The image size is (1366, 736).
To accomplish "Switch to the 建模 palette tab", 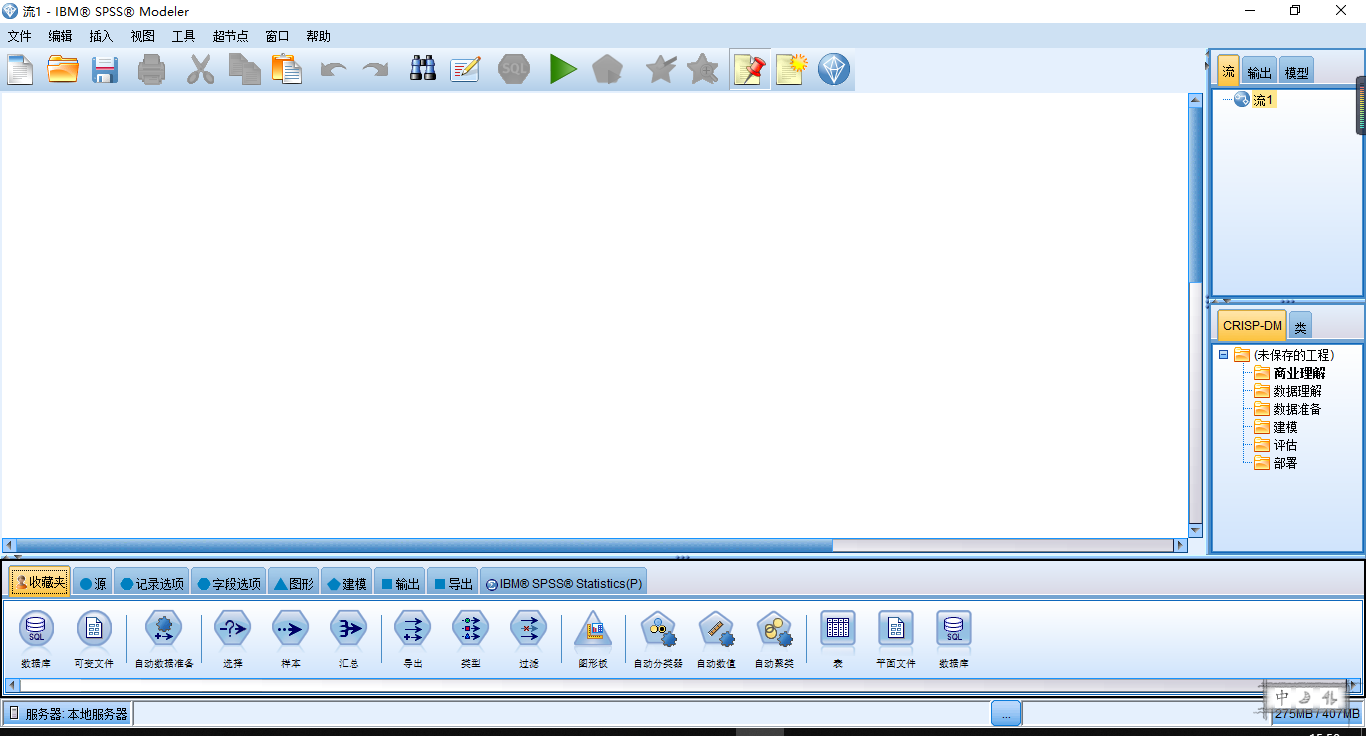I will 347,583.
